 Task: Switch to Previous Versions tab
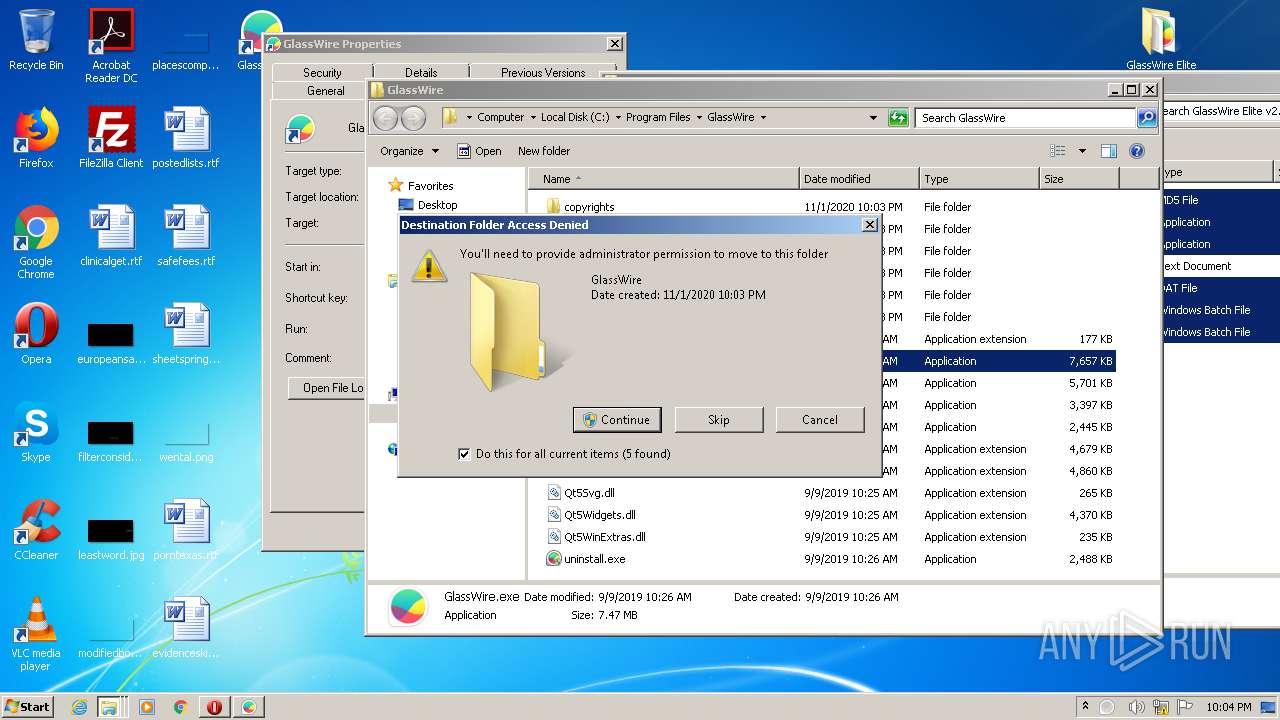click(x=543, y=72)
